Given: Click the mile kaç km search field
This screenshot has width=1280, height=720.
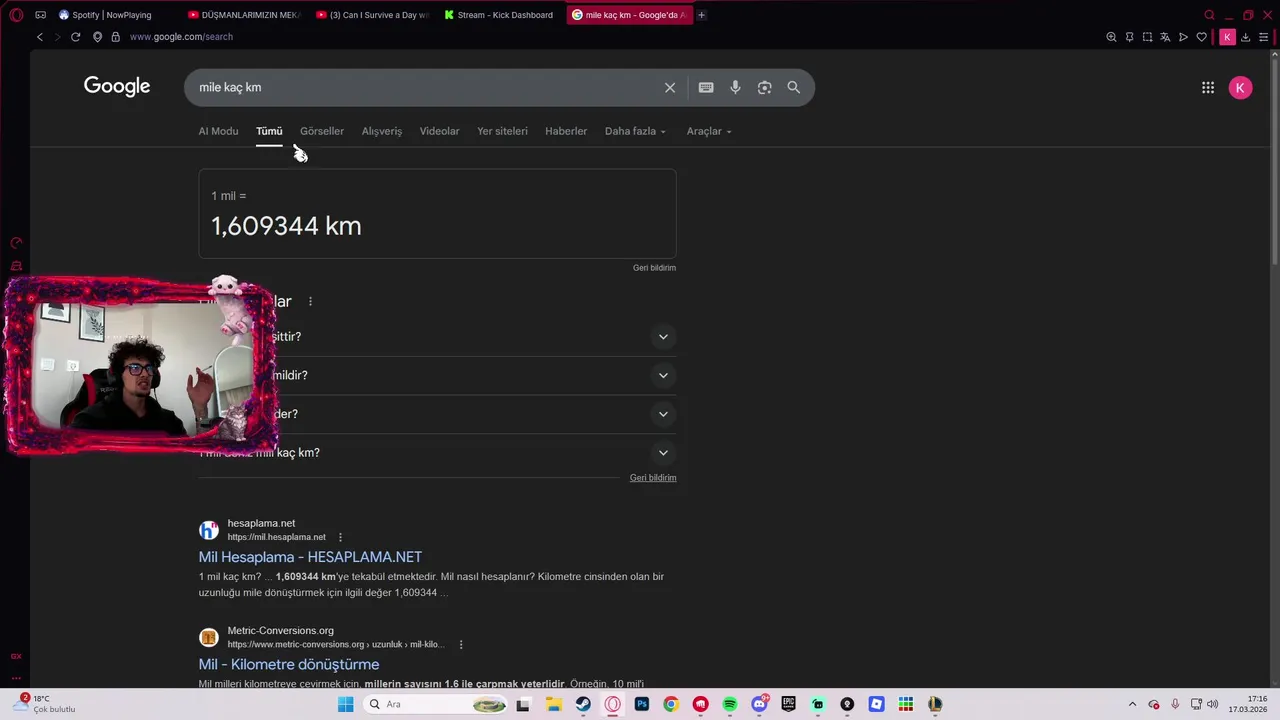Looking at the screenshot, I should (x=425, y=88).
